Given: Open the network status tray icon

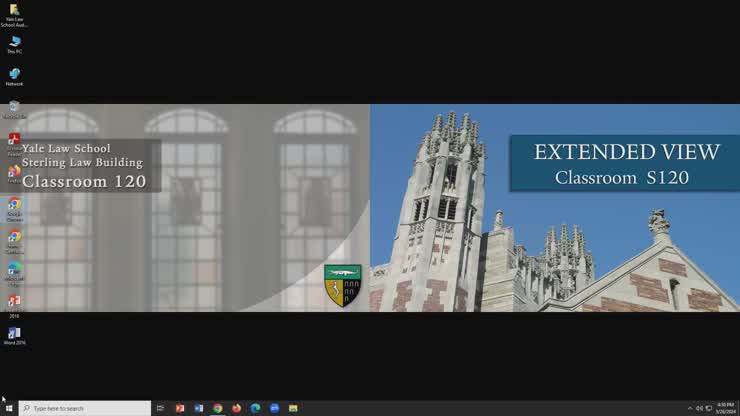Looking at the screenshot, I should (708, 408).
